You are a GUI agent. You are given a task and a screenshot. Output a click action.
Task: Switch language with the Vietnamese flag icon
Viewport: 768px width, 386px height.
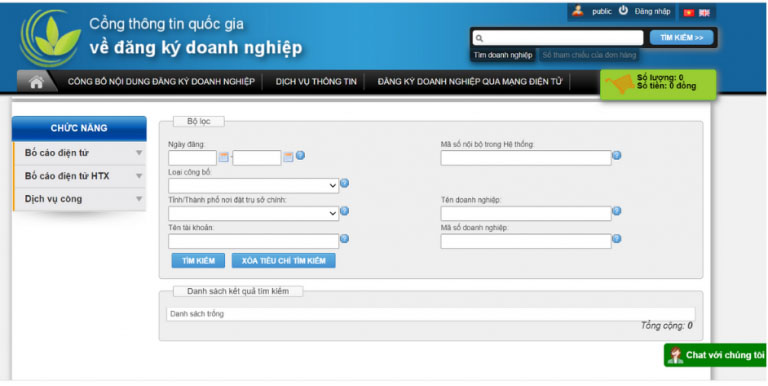[x=689, y=13]
